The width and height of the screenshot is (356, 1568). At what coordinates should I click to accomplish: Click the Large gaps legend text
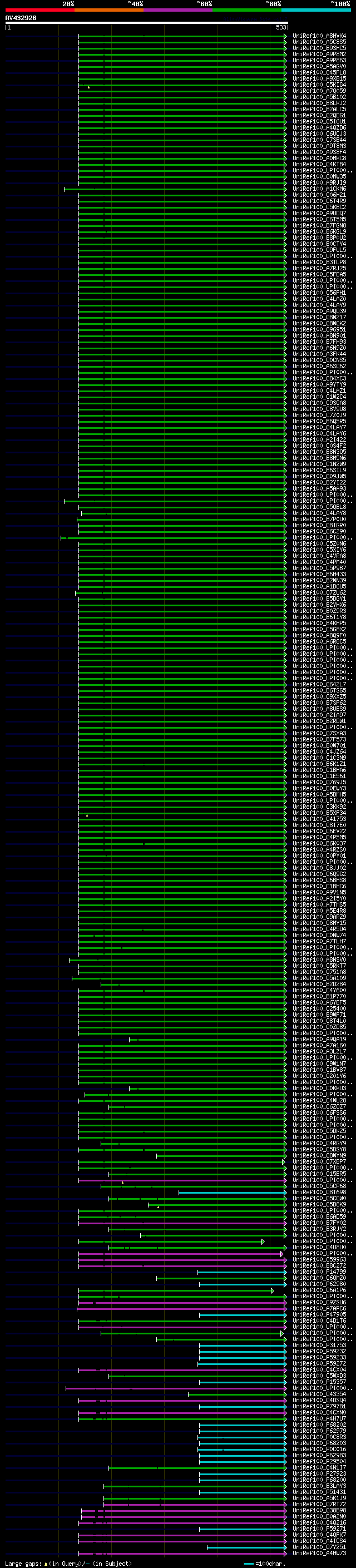click(x=68, y=1563)
